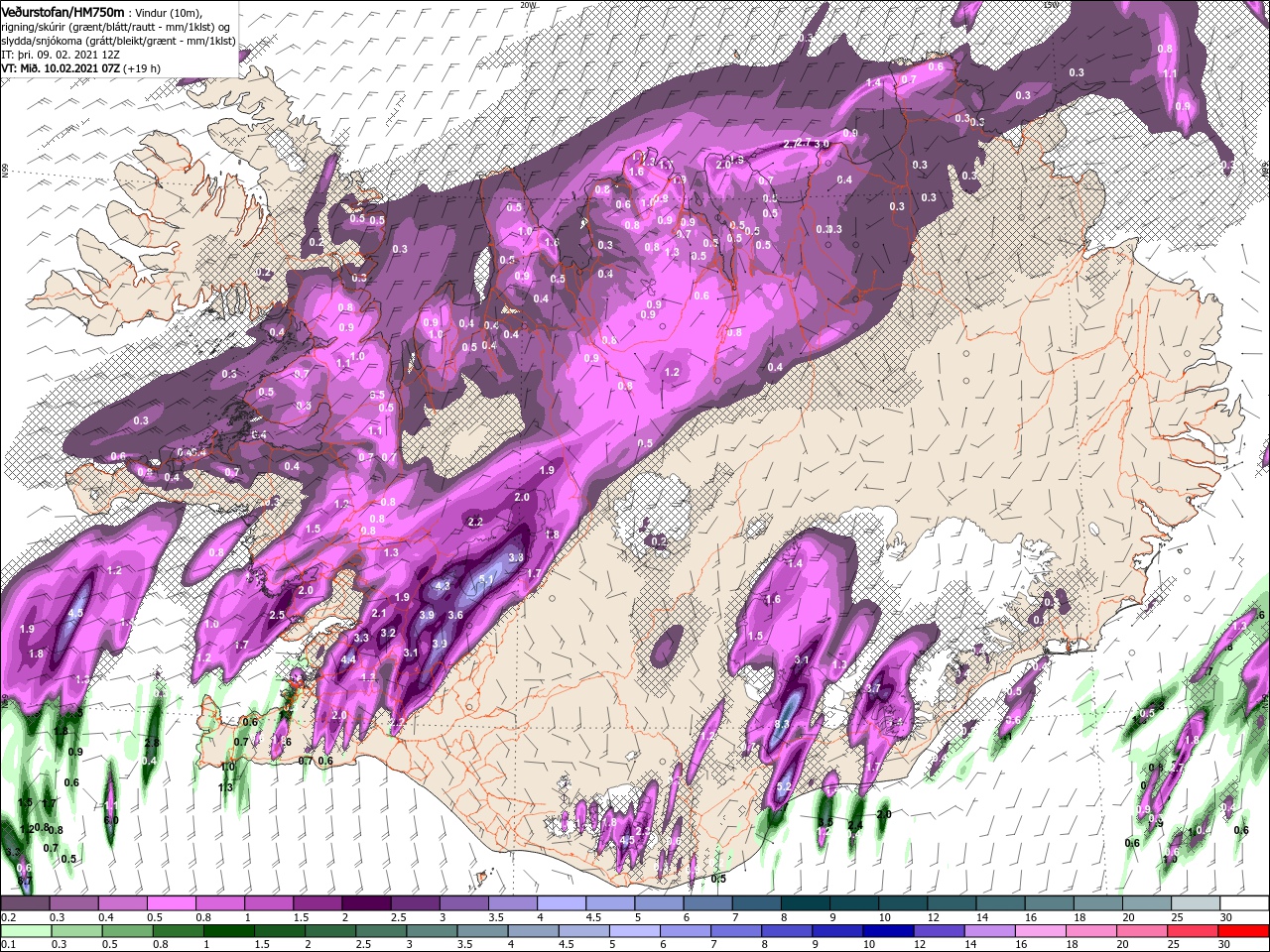Click the 5.1 precipitation value on the map

(x=487, y=579)
